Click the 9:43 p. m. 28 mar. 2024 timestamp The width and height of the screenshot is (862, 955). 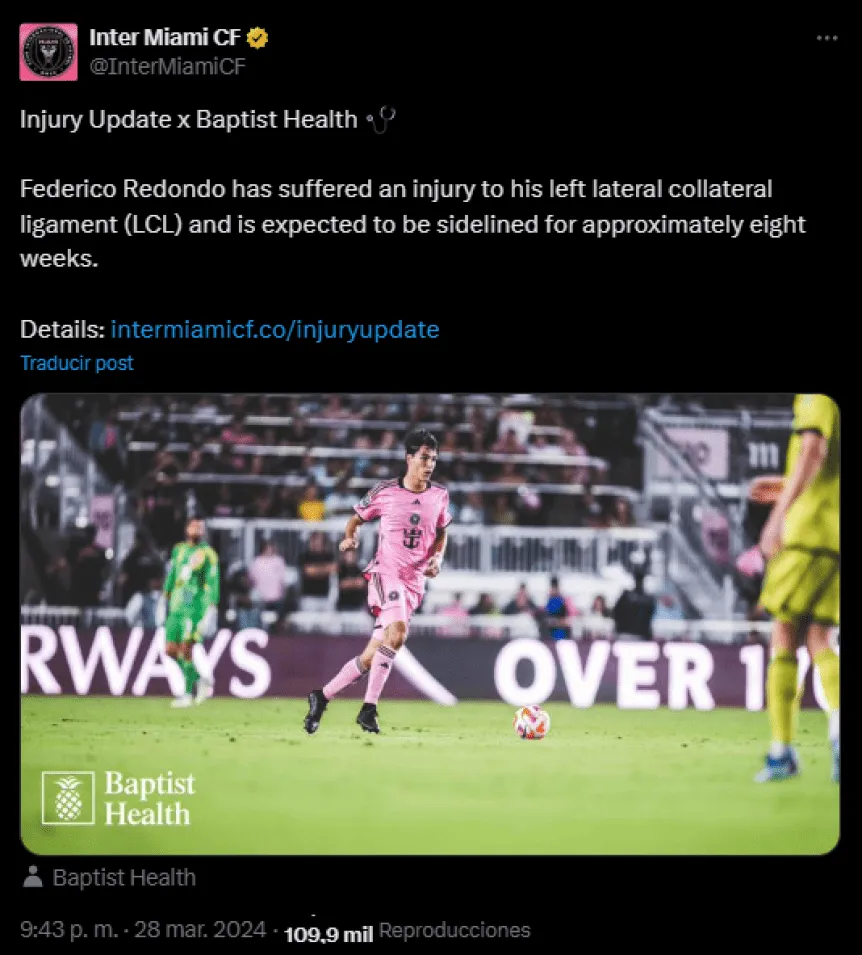143,929
